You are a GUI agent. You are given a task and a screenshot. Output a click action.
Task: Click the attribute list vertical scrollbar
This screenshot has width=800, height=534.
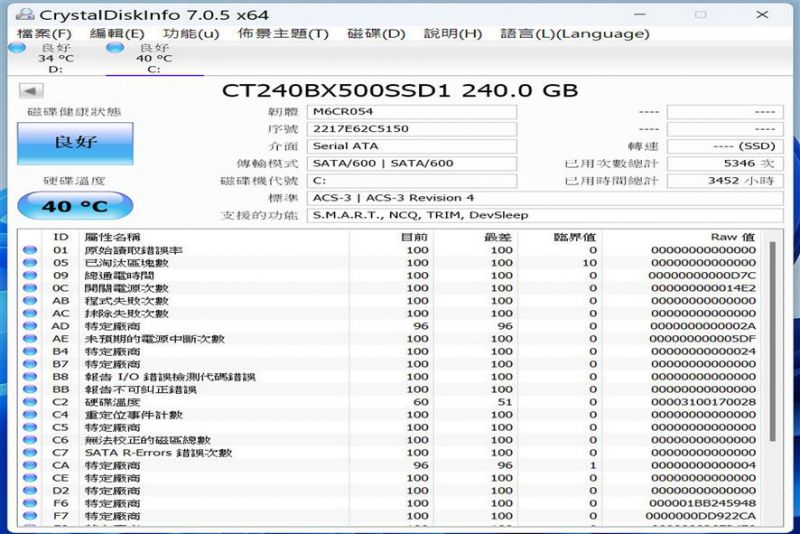coord(772,342)
